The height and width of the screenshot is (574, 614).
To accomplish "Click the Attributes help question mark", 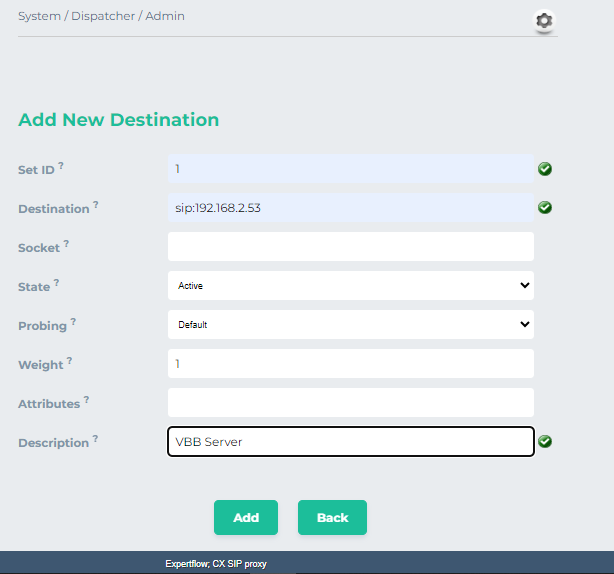I will [87, 399].
